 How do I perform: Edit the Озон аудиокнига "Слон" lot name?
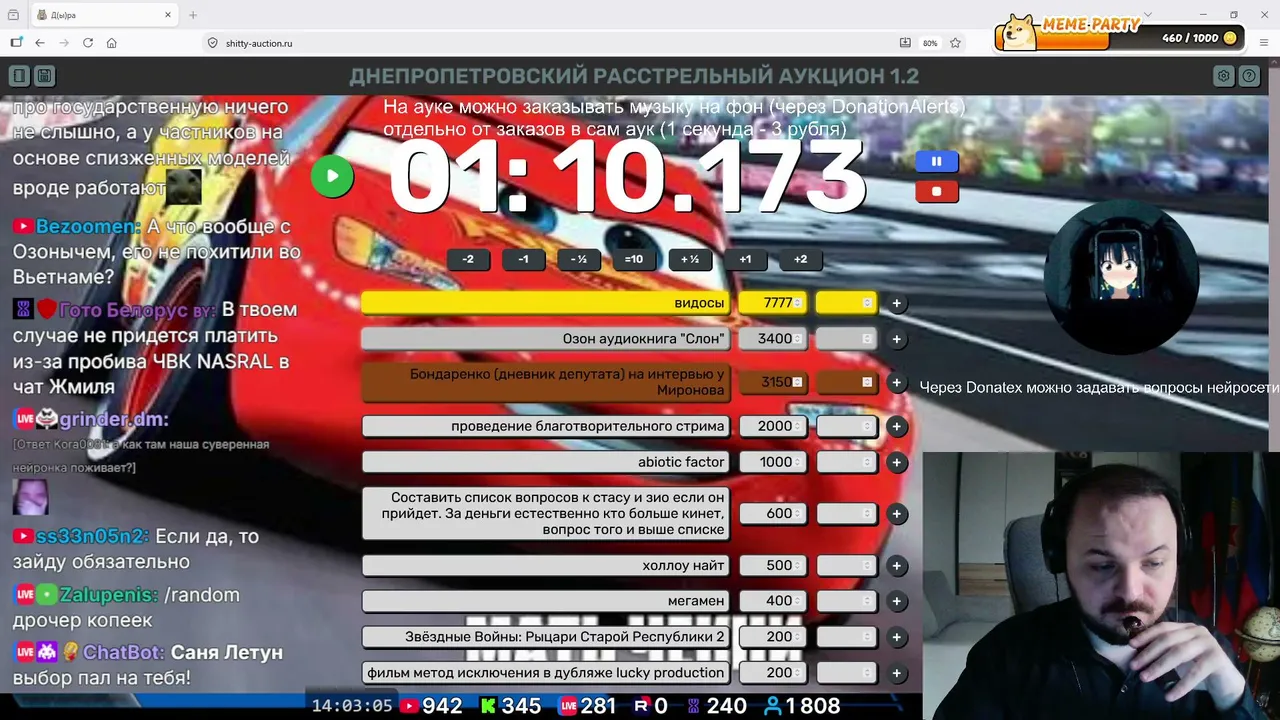tap(546, 339)
